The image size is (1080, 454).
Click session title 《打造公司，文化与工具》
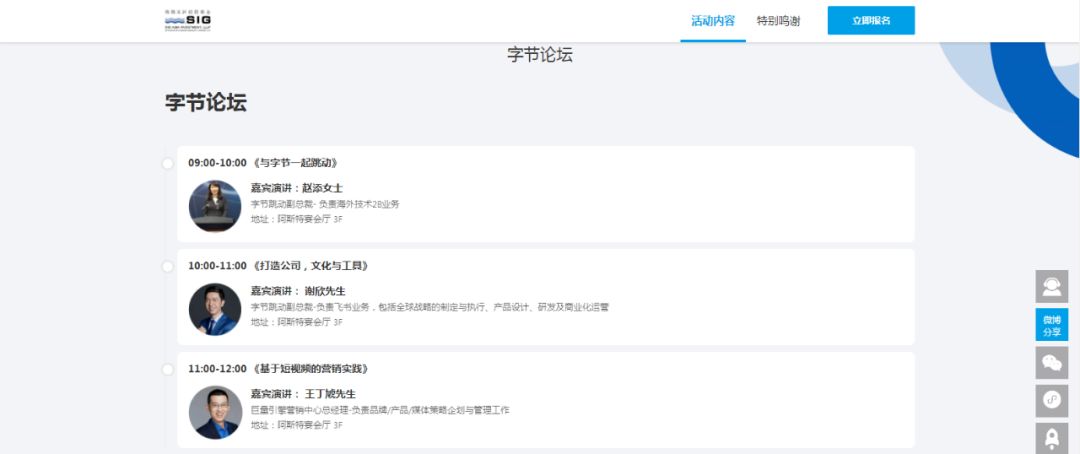pyautogui.click(x=311, y=266)
